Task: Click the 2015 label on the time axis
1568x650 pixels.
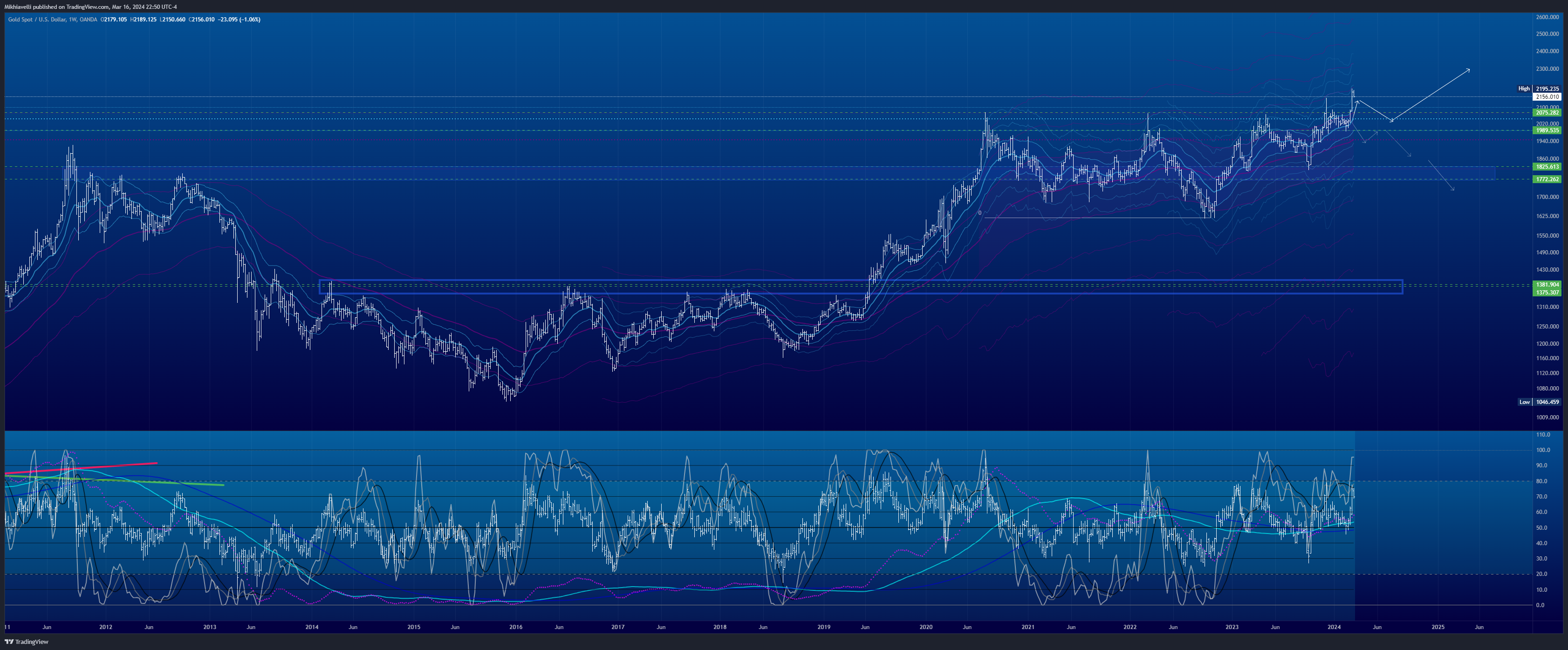Action: tap(413, 627)
